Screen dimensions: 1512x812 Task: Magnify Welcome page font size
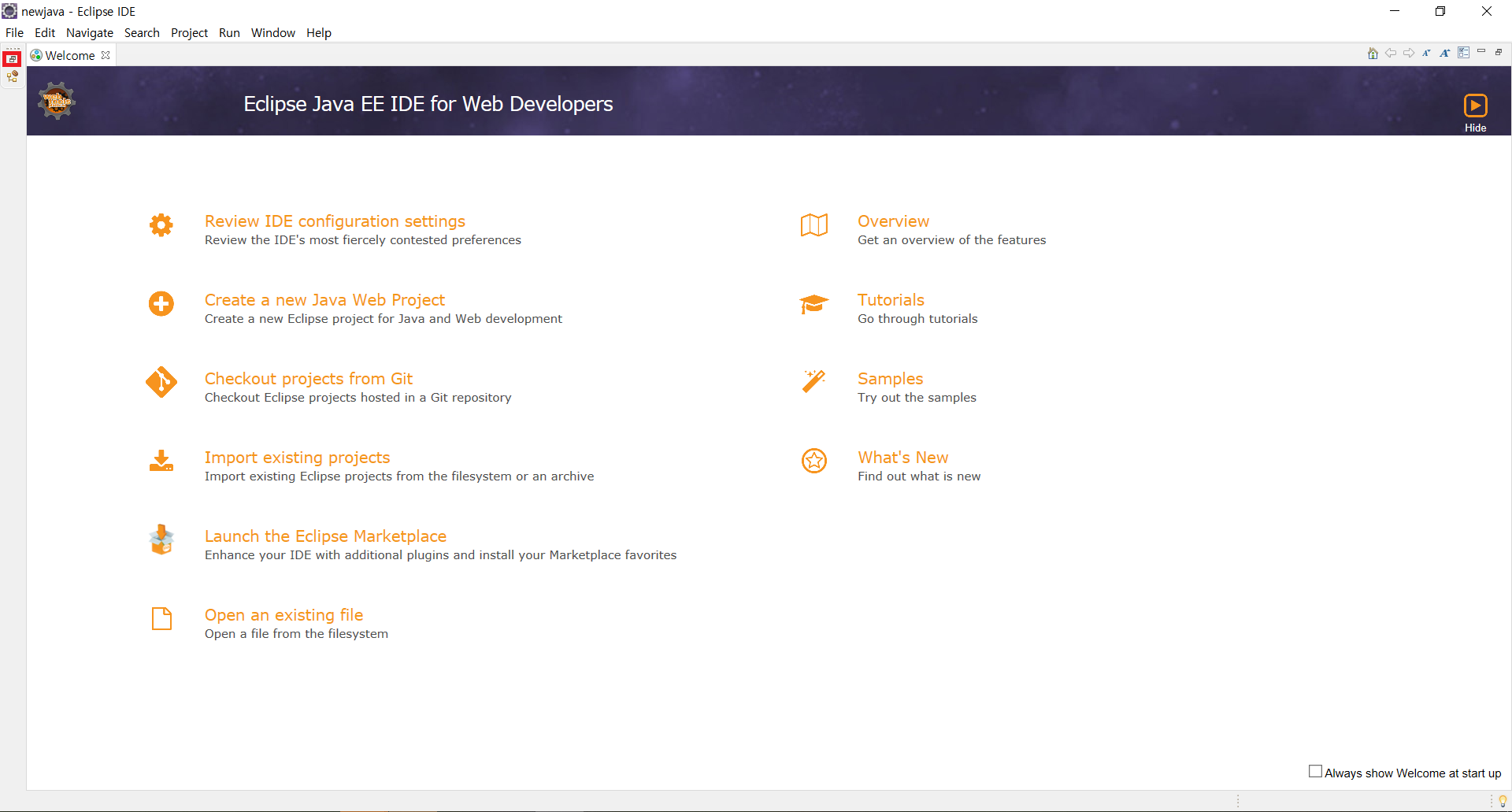click(x=1445, y=53)
